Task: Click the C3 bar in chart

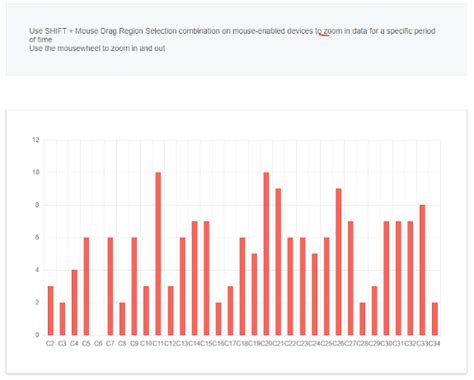Action: coord(63,319)
